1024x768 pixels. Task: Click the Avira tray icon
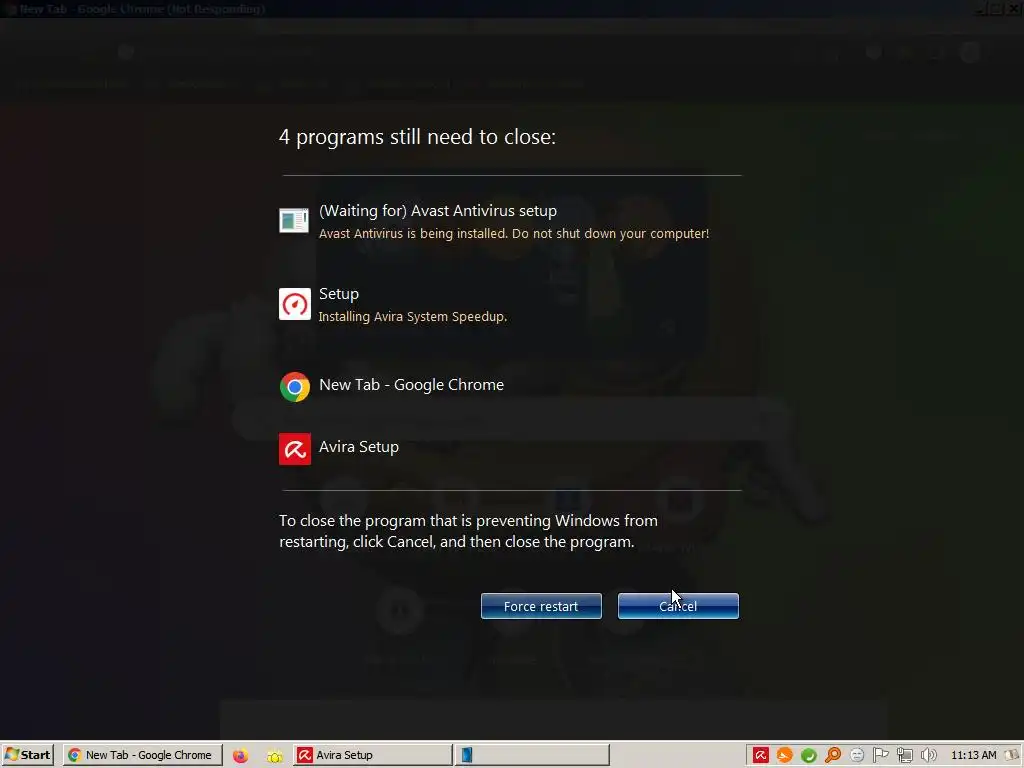[760, 755]
